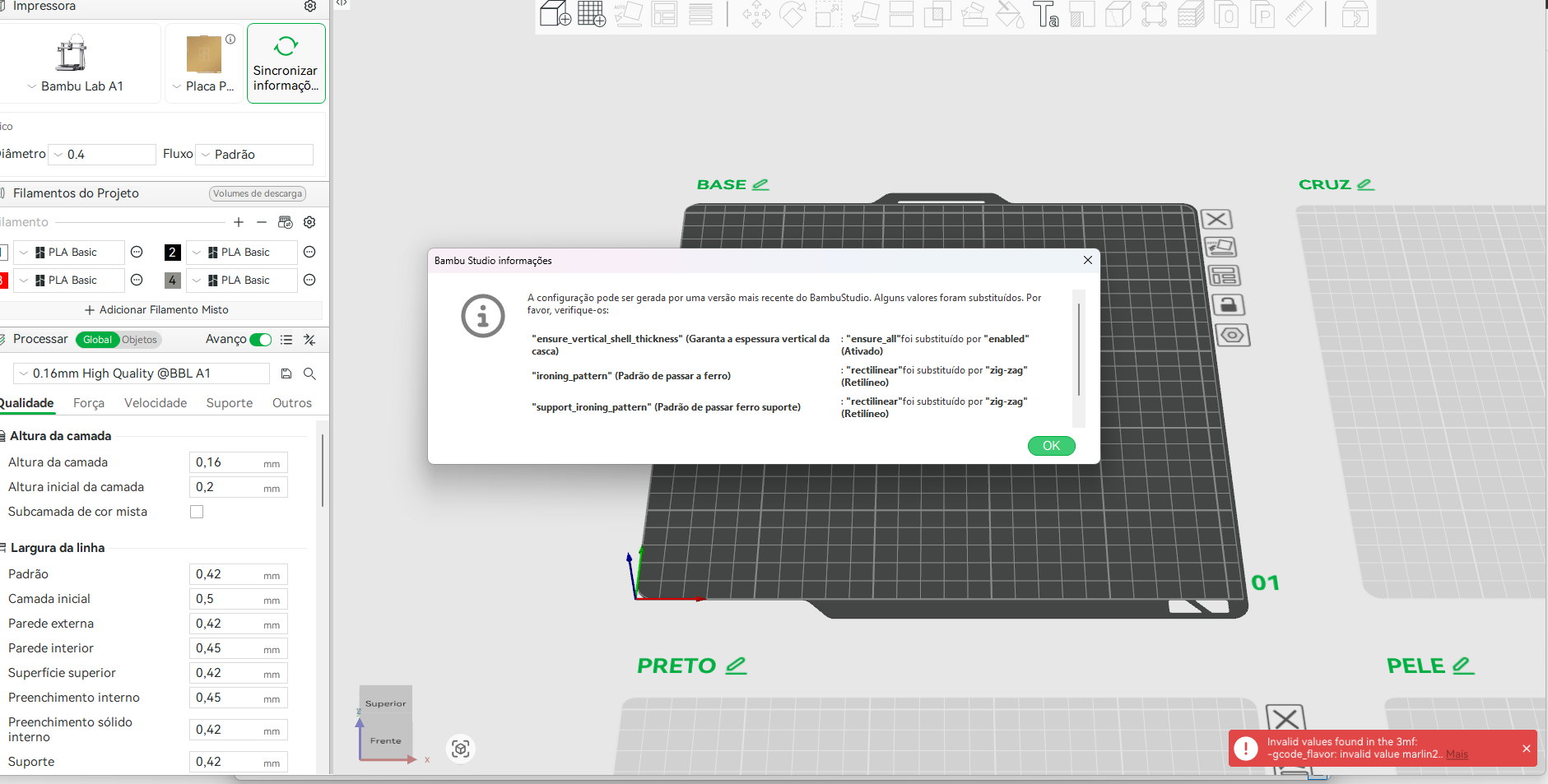Open the Fluxo Padrão dropdown
Screen dimensions: 1548x784
coord(254,155)
